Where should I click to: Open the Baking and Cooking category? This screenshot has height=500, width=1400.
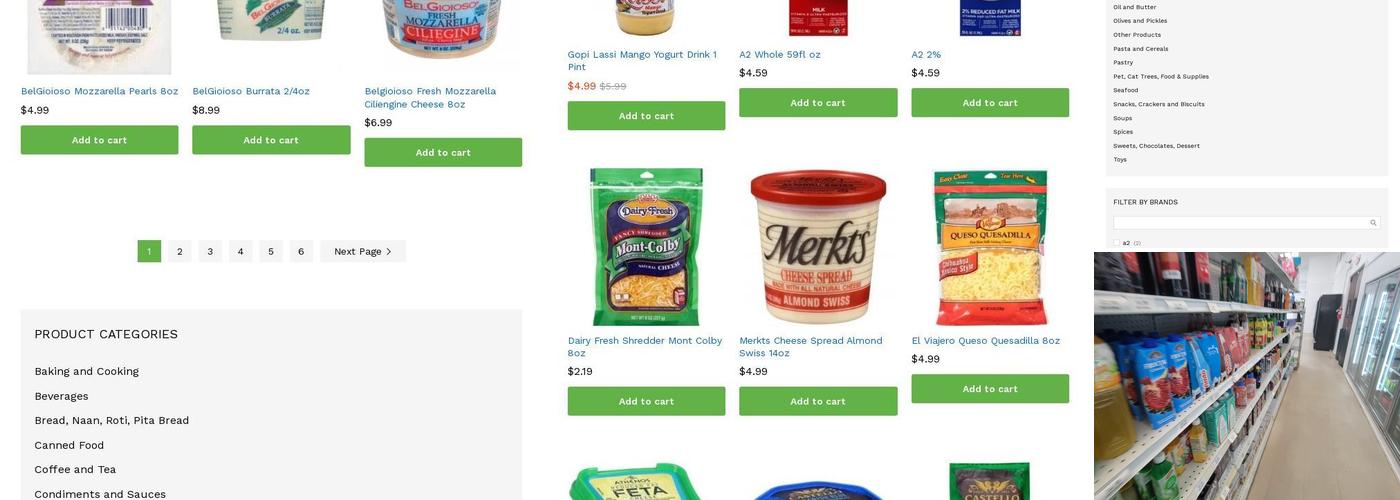pos(87,371)
